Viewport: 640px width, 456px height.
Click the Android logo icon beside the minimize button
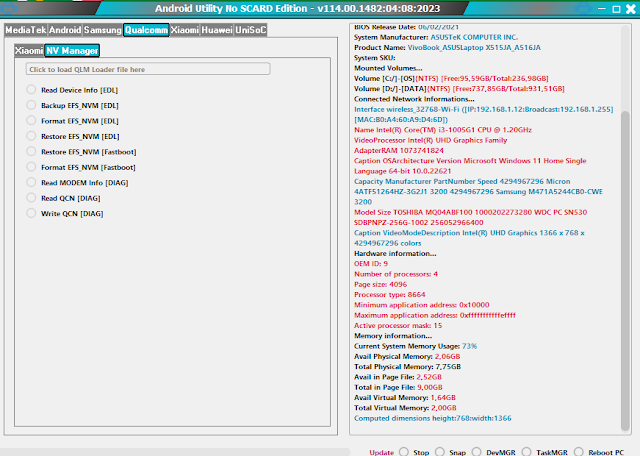(x=583, y=8)
